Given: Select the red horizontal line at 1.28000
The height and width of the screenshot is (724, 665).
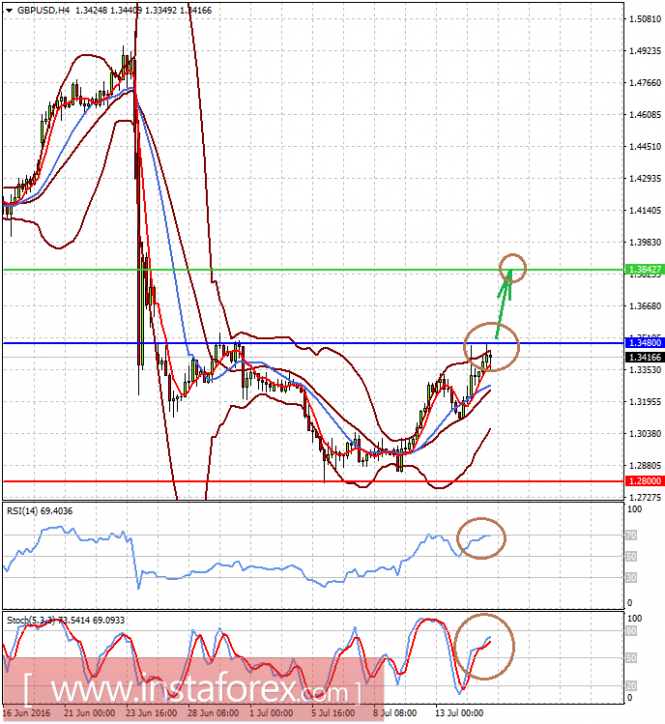Looking at the screenshot, I should click(313, 481).
